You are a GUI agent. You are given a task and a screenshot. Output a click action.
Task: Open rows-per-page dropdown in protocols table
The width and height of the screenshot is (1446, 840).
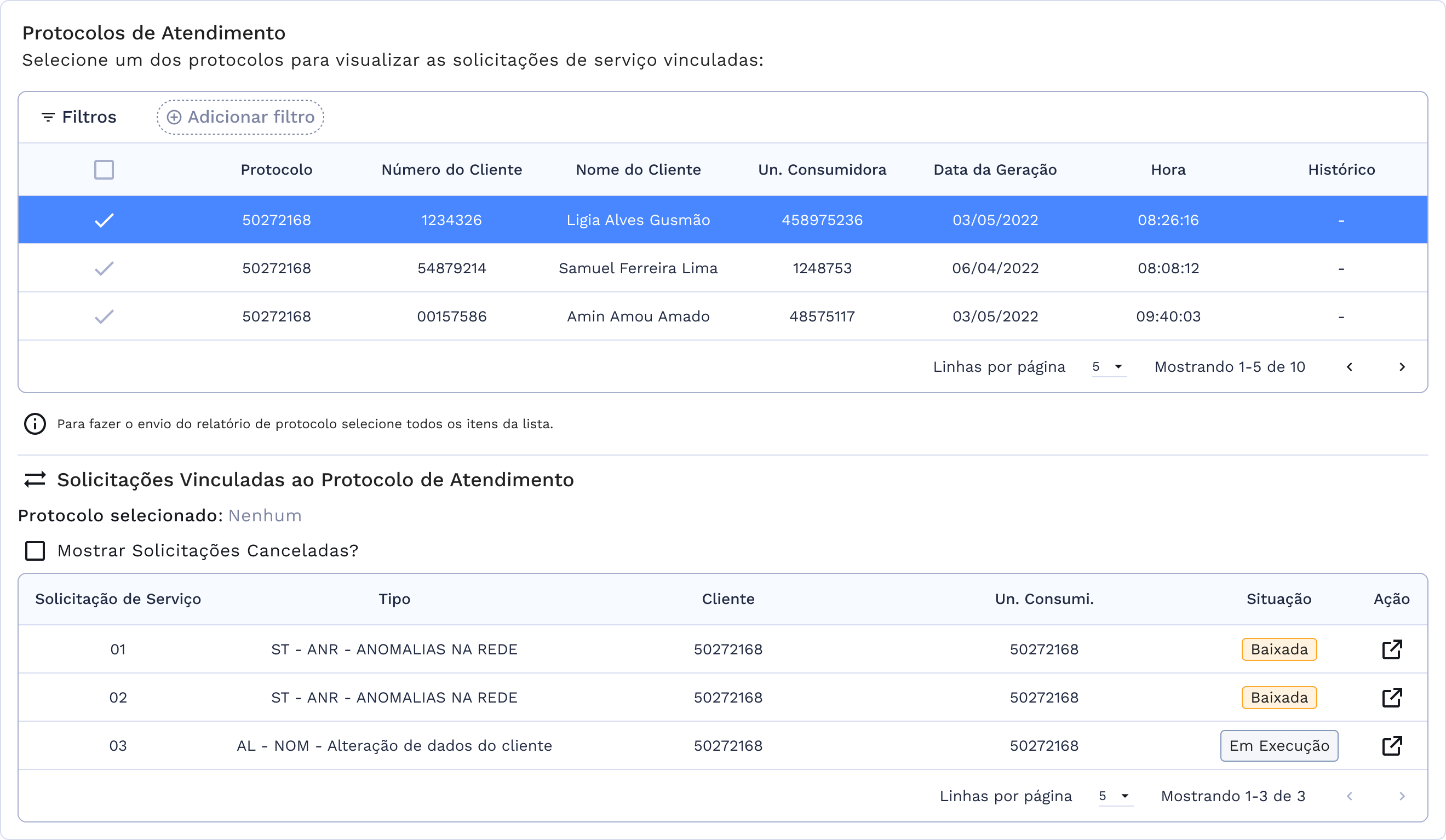(1109, 367)
